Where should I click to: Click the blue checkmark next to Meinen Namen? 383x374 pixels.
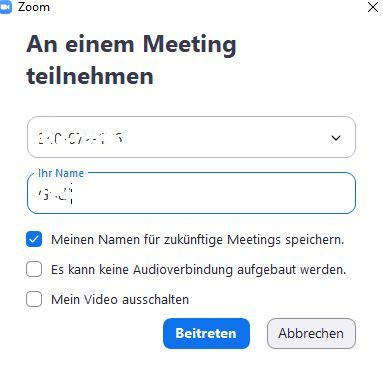point(34,239)
